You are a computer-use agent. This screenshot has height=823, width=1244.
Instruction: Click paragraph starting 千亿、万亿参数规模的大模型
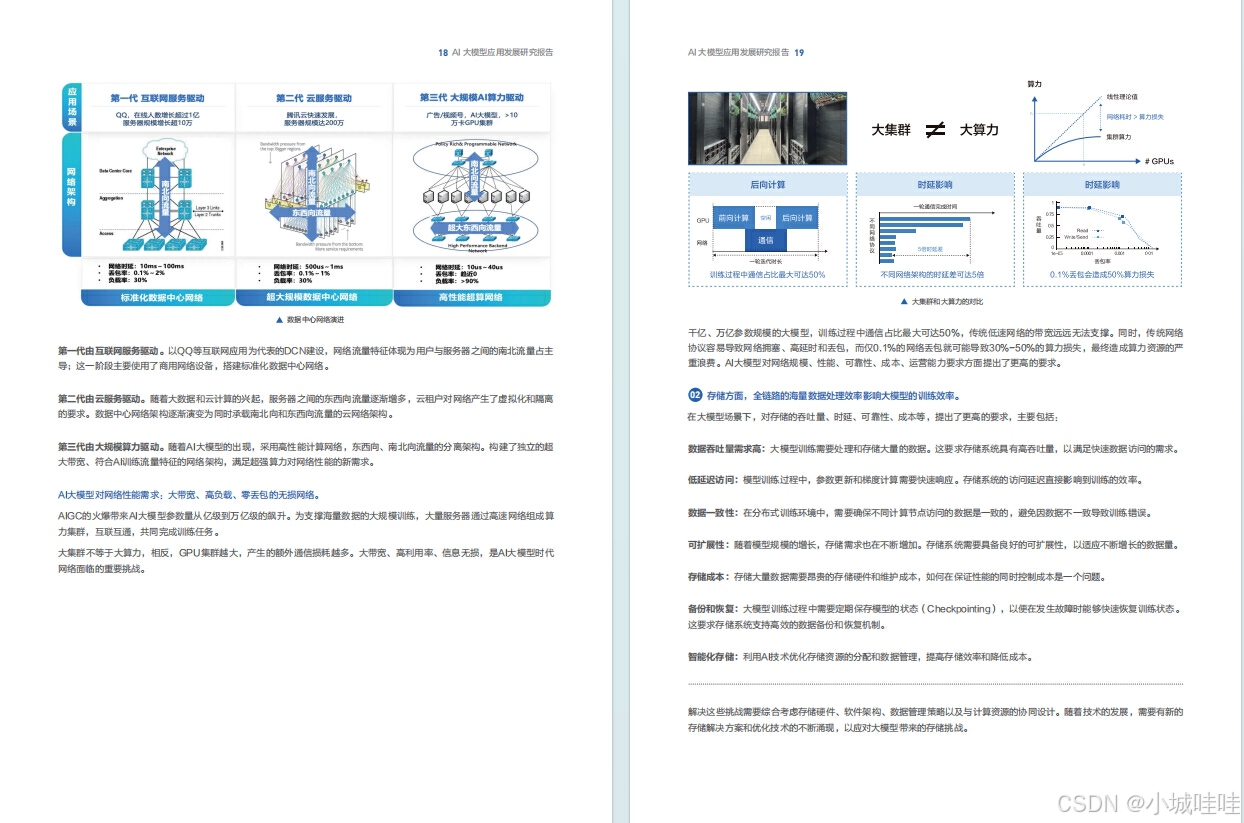point(935,347)
